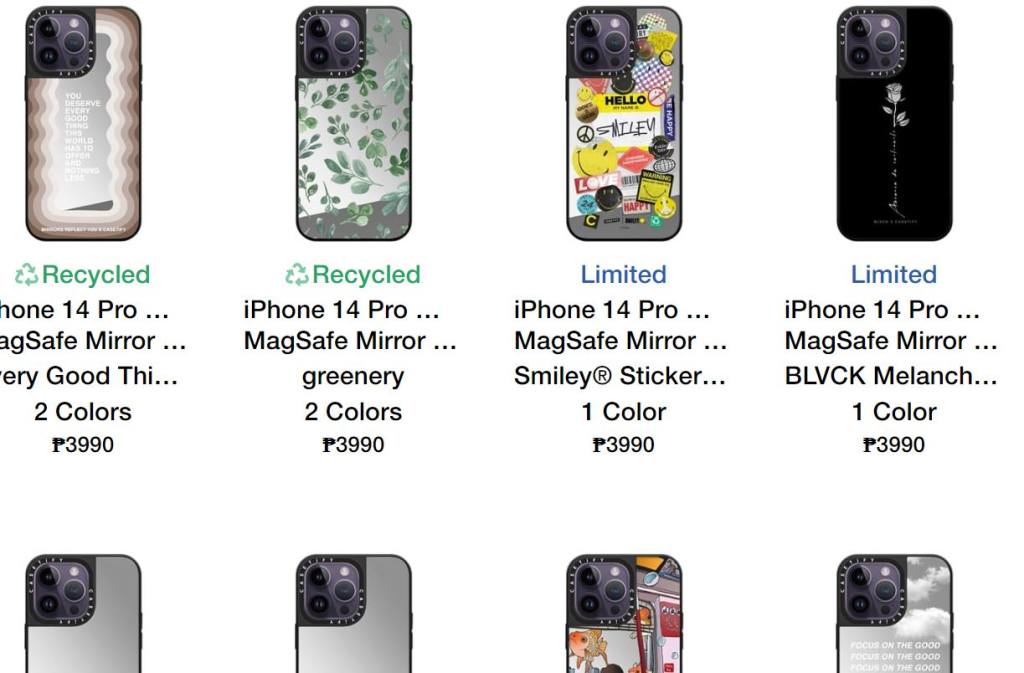Open the second plain mirror case thumbnail
The image size is (1024, 673).
tap(353, 614)
